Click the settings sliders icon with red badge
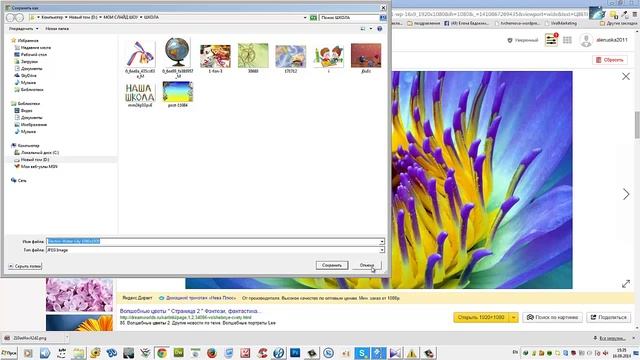Image resolution: width=640 pixels, height=360 pixels. (x=551, y=40)
